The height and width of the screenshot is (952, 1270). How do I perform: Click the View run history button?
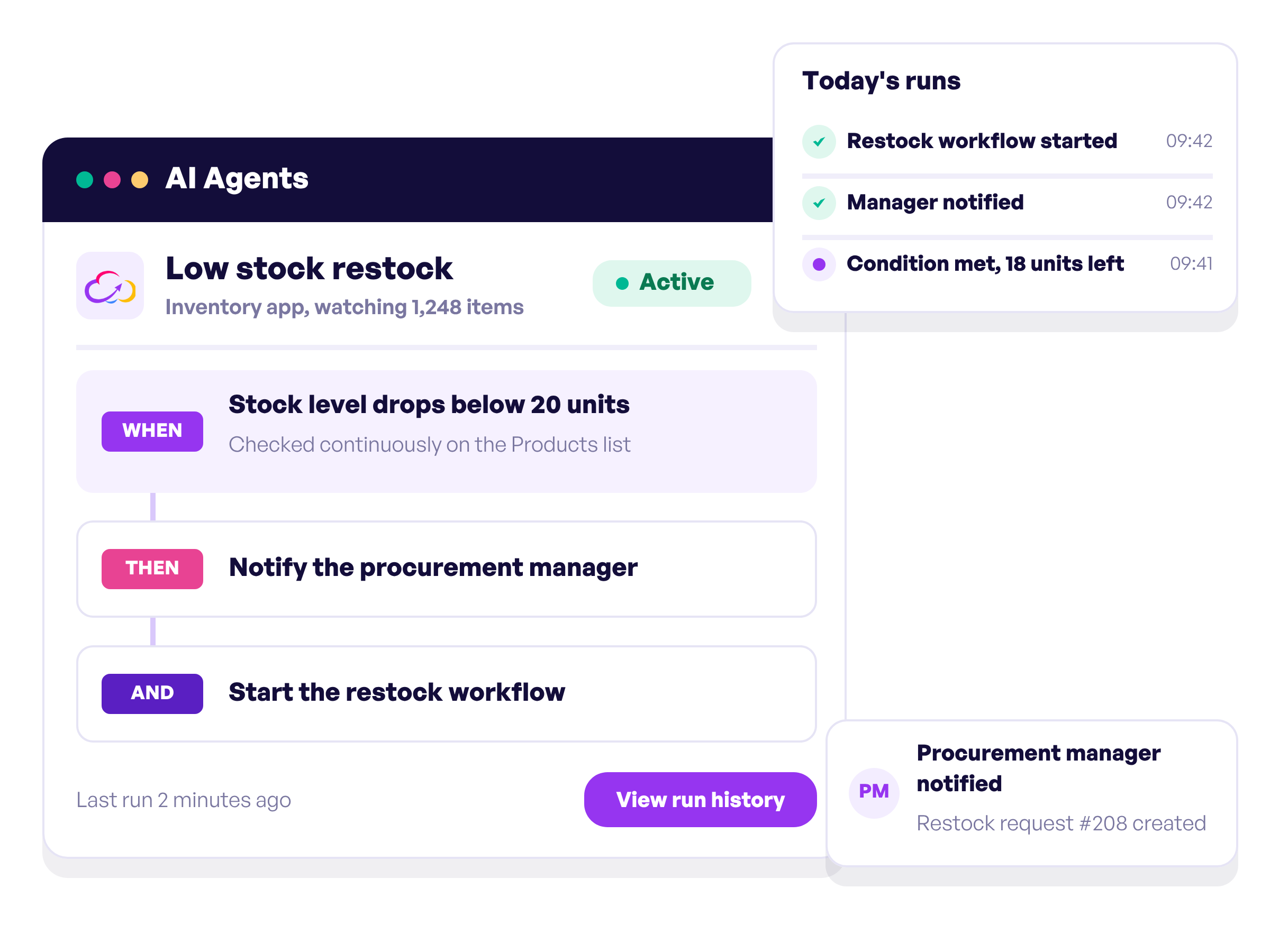point(700,799)
